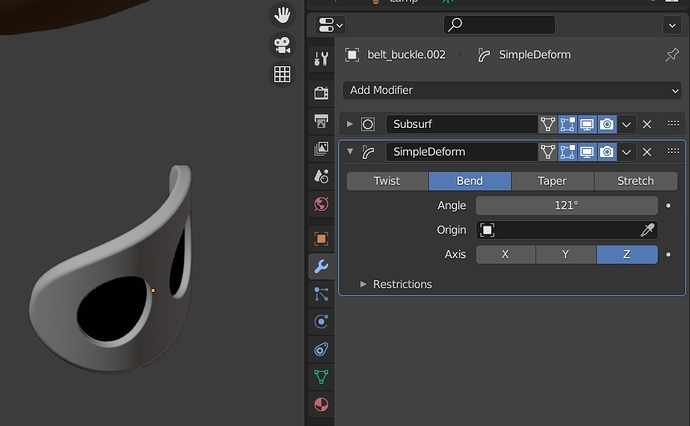Viewport: 690px width, 426px height.
Task: Expand the Restrictions subpanel
Action: pyautogui.click(x=363, y=284)
